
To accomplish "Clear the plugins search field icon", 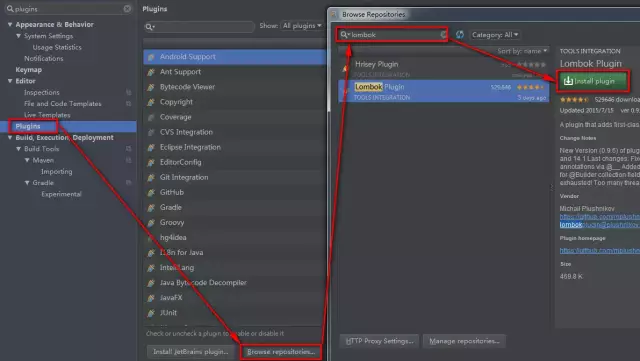I will (x=127, y=9).
